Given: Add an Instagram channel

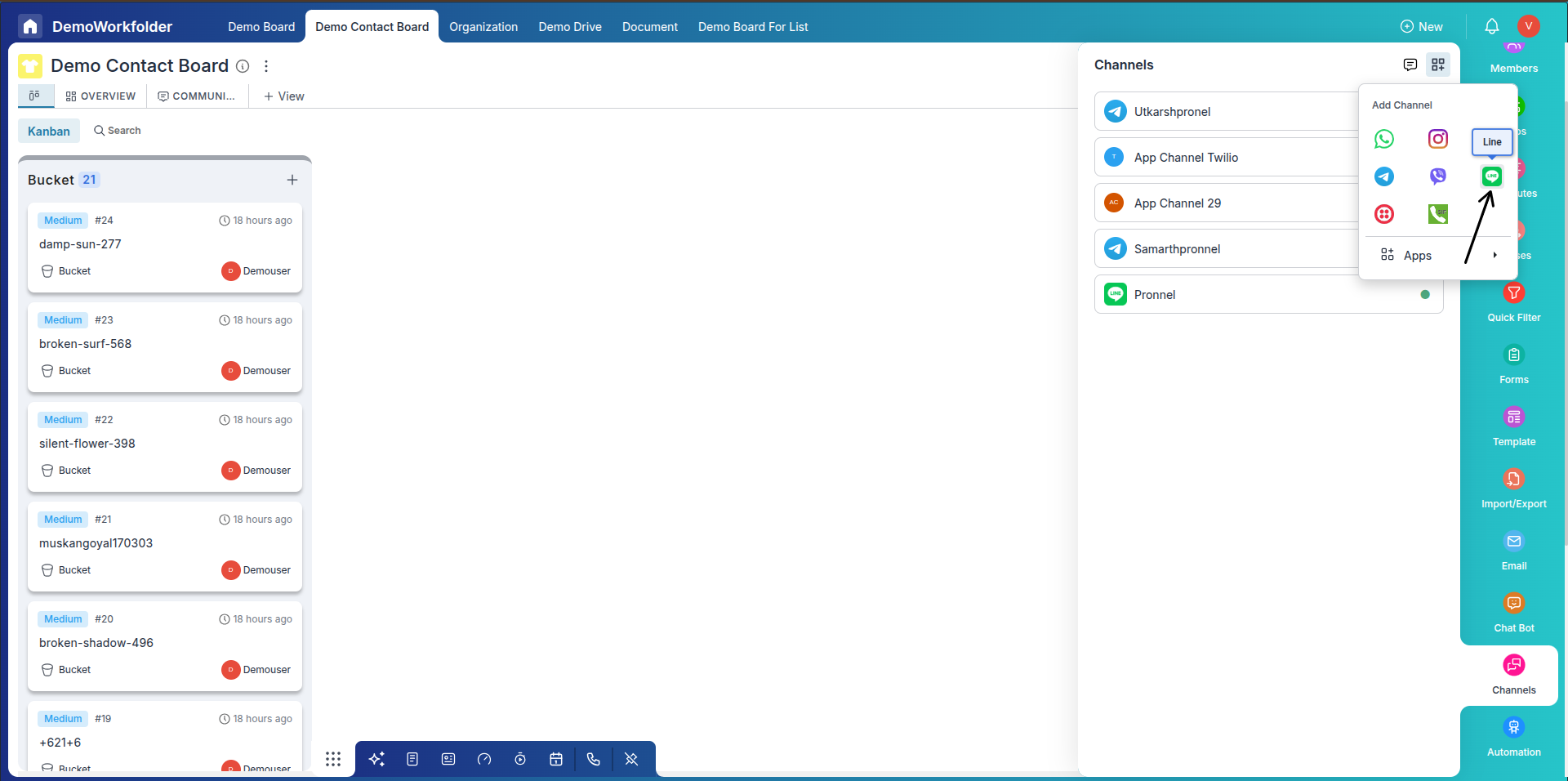Looking at the screenshot, I should [1438, 139].
